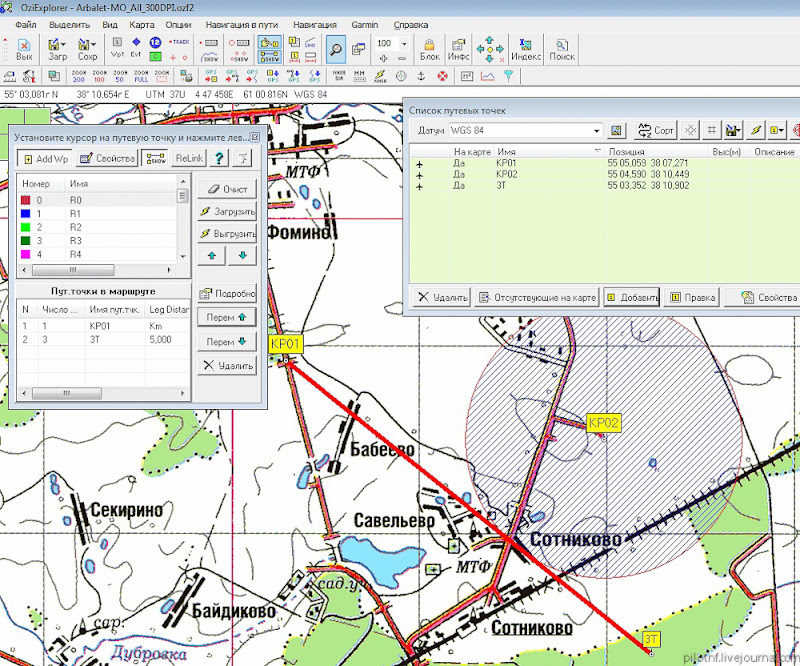Click the question mark help button
This screenshot has height=666, width=800.
[219, 159]
